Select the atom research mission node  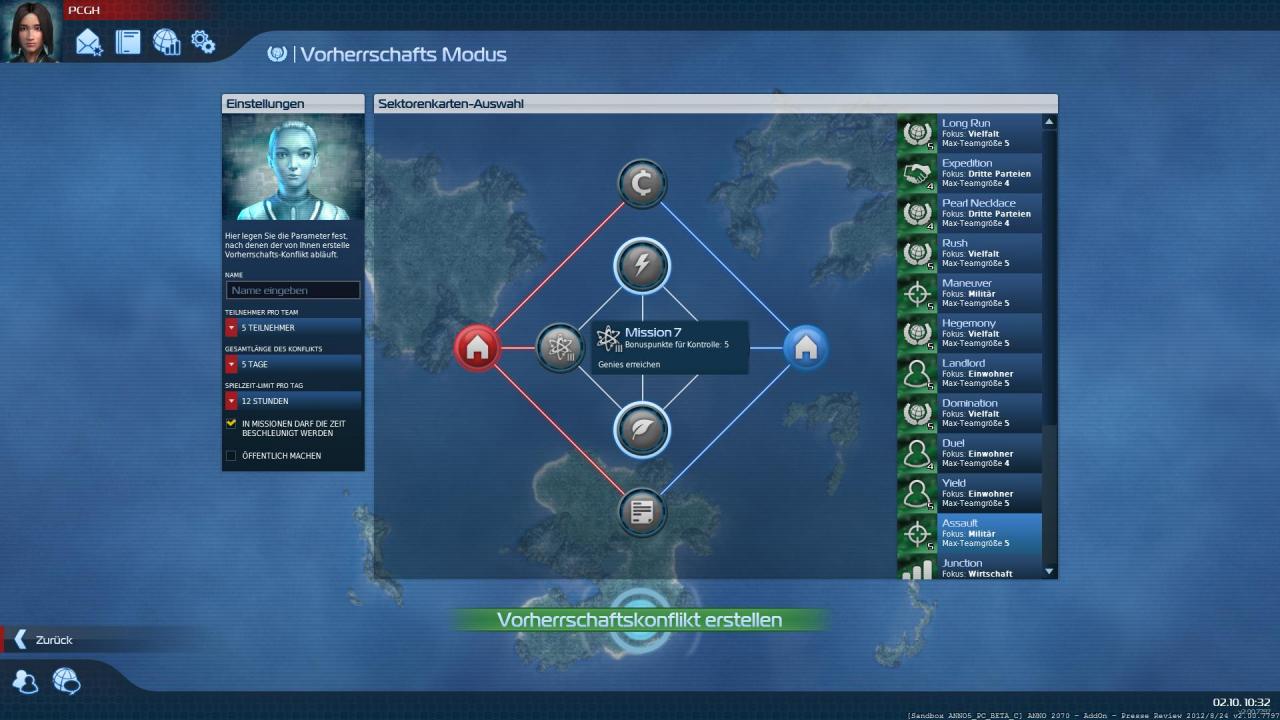point(561,348)
